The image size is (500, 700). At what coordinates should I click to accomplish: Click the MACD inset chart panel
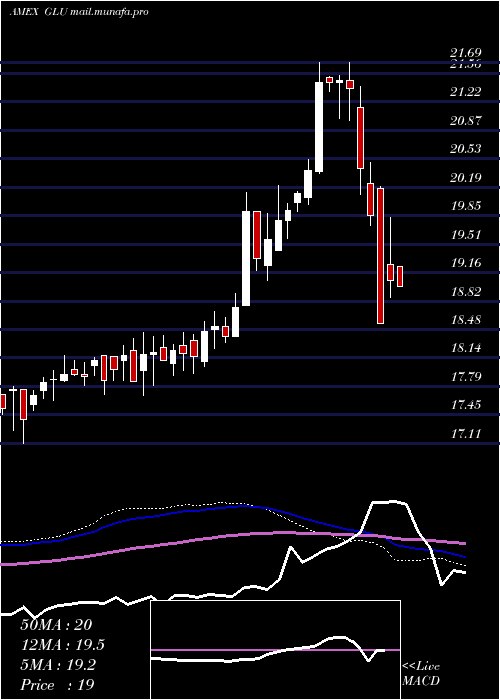tap(275, 650)
